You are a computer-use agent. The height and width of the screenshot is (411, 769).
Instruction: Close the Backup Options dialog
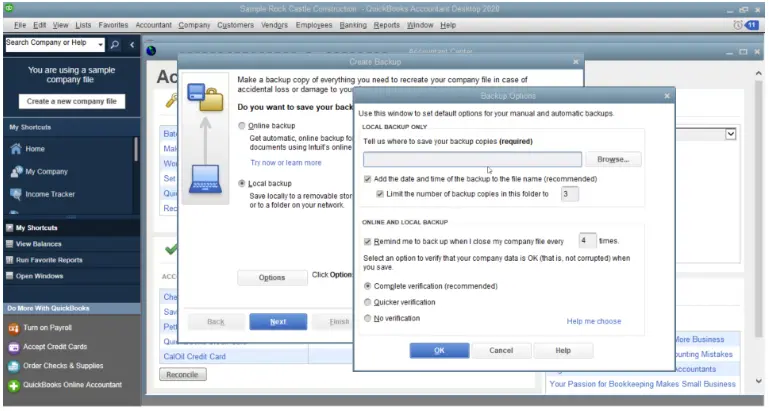click(666, 96)
